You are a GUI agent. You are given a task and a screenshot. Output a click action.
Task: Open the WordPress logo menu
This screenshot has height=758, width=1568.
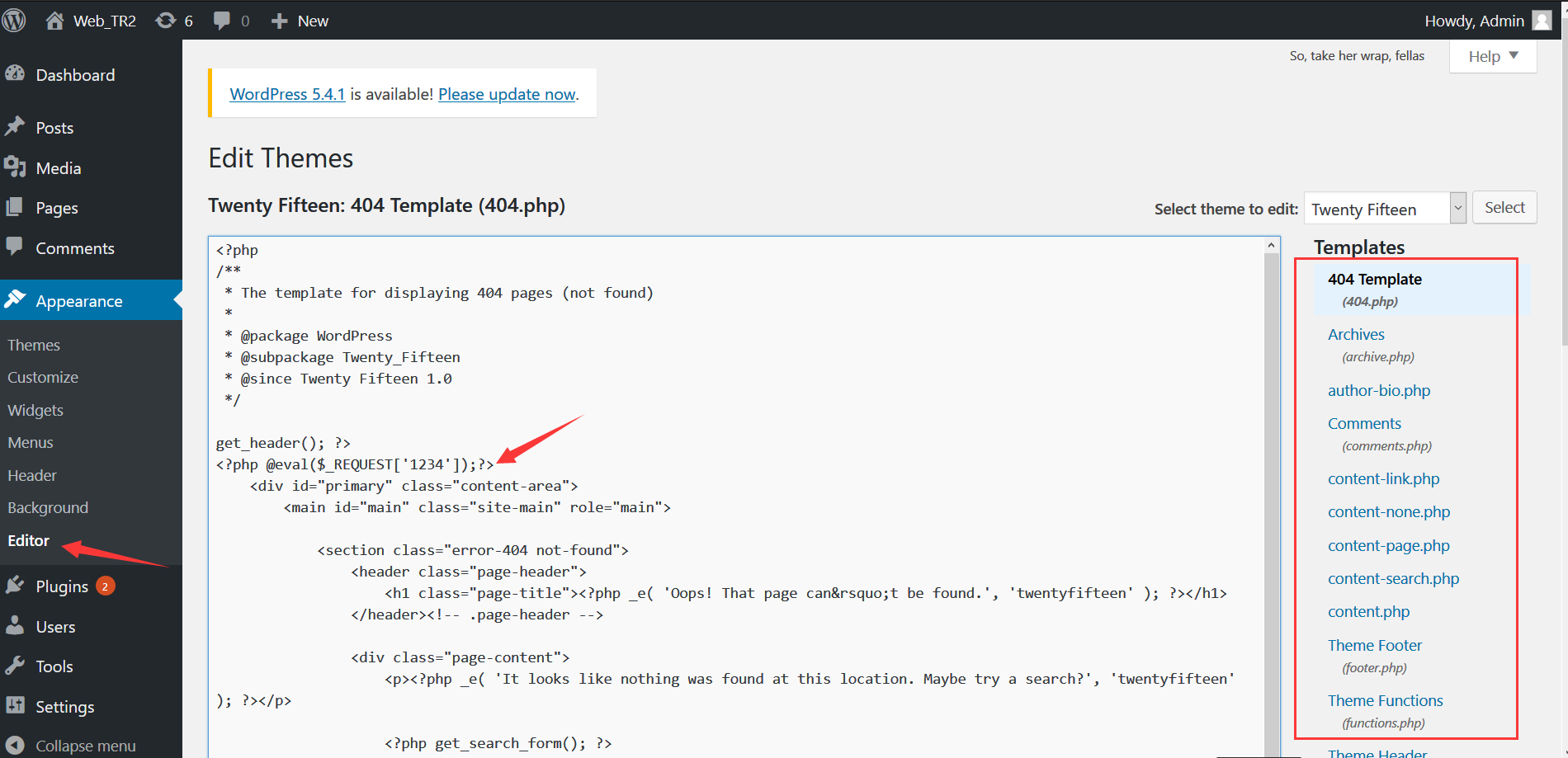pyautogui.click(x=13, y=21)
